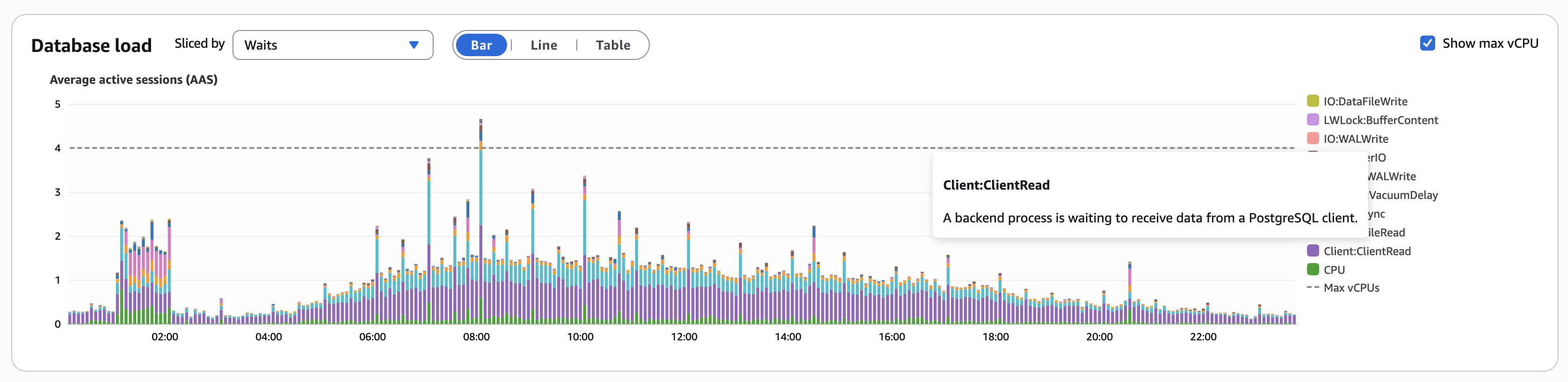The height and width of the screenshot is (382, 1568).
Task: Switch to the Line chart view
Action: (x=544, y=45)
